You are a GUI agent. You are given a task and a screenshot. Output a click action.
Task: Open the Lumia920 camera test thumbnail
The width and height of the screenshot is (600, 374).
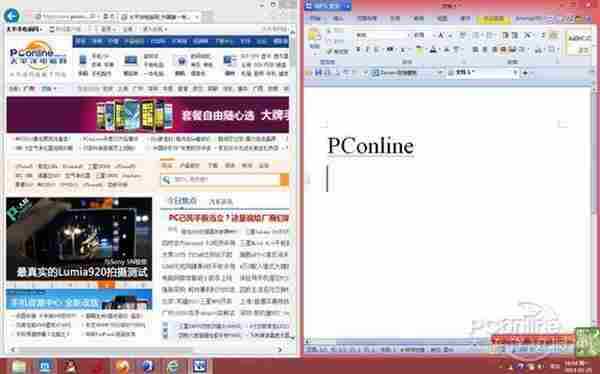(79, 239)
